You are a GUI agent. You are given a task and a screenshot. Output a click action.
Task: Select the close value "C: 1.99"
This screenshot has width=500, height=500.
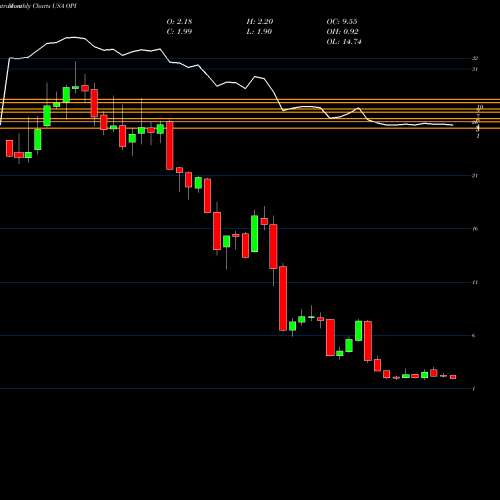179,32
